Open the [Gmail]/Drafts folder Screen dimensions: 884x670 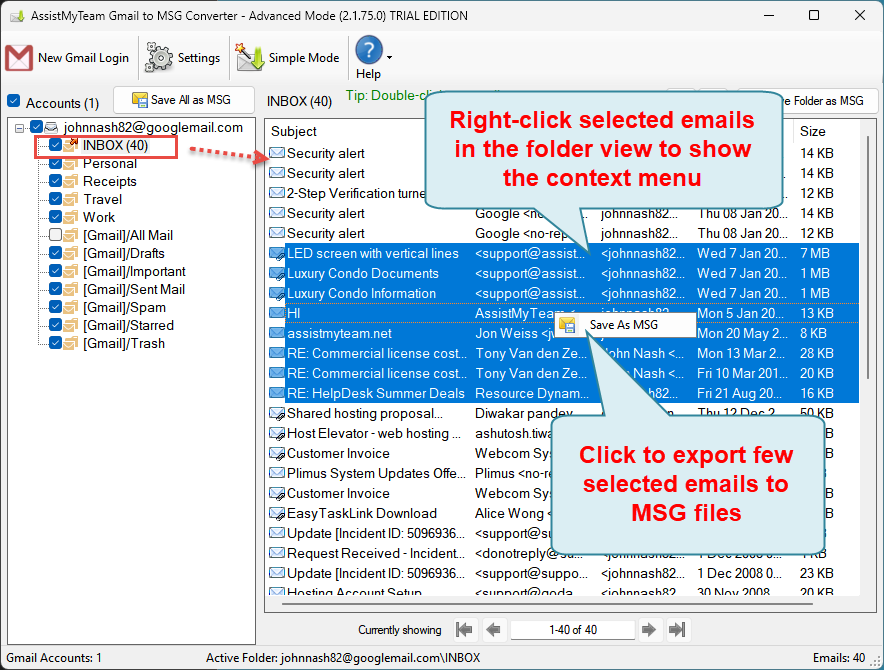pyautogui.click(x=124, y=254)
